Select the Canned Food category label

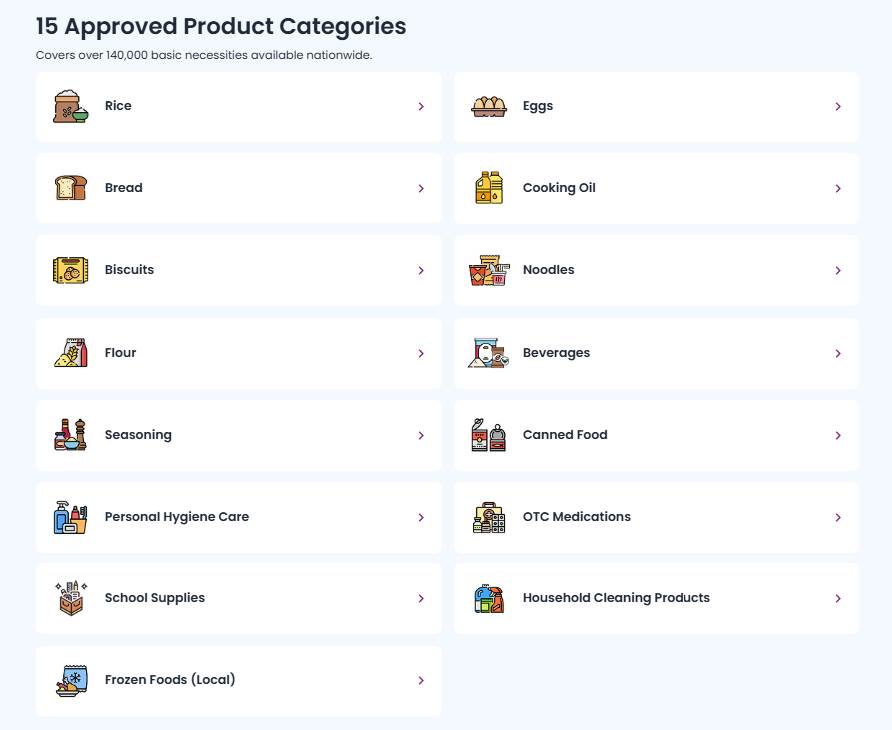tap(565, 435)
